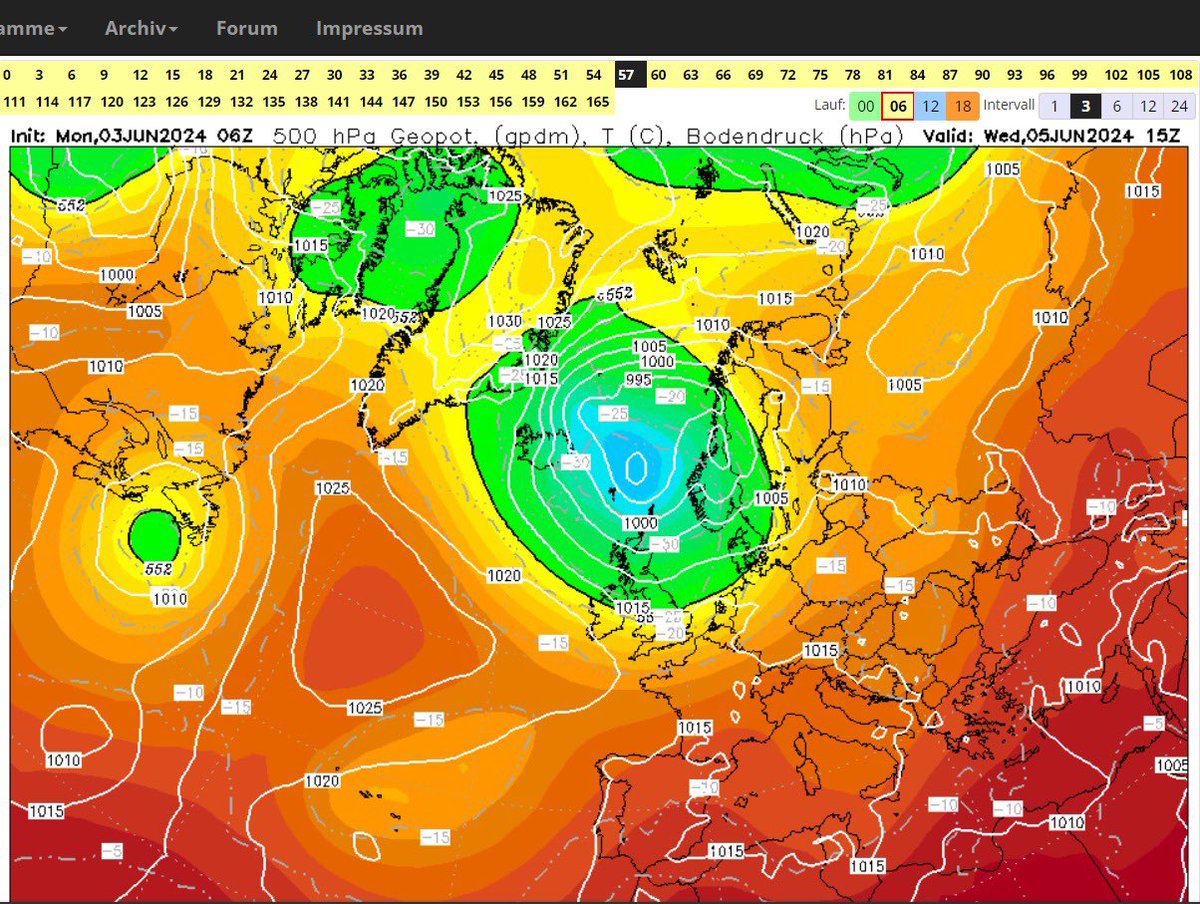The image size is (1200, 904).
Task: Jump to forecast hour 27
Action: pyautogui.click(x=302, y=75)
